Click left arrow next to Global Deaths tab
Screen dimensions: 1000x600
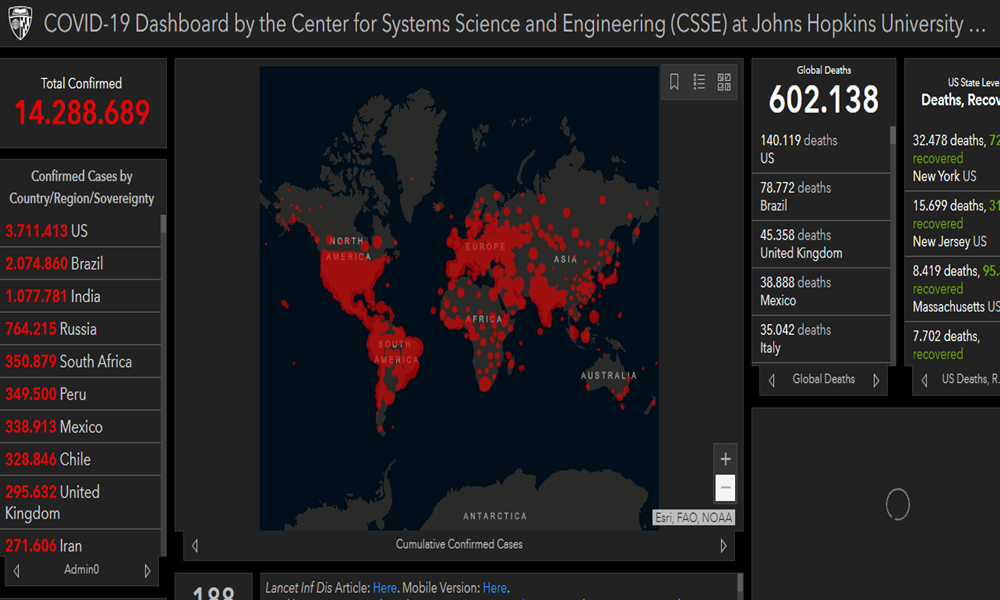coord(772,380)
